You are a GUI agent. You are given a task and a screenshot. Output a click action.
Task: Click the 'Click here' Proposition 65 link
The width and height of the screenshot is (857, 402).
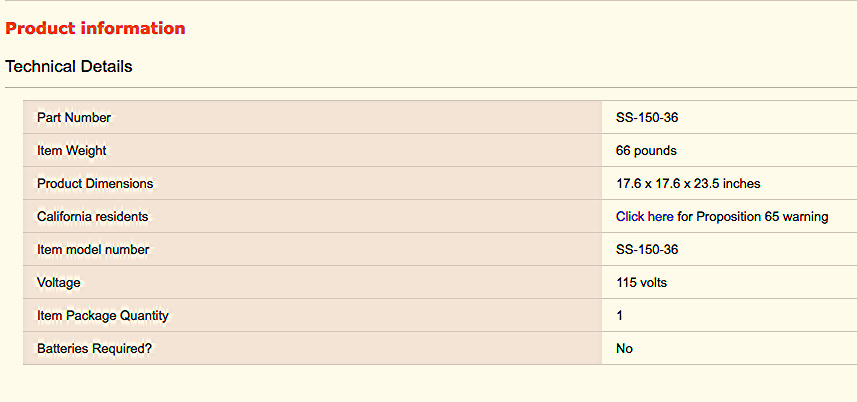(x=644, y=216)
